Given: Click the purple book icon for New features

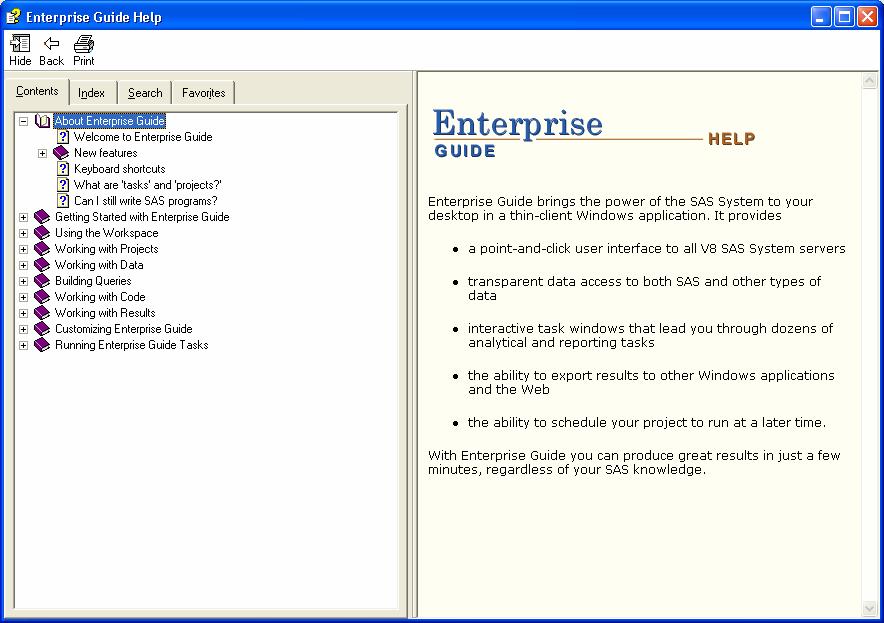Looking at the screenshot, I should pos(61,153).
